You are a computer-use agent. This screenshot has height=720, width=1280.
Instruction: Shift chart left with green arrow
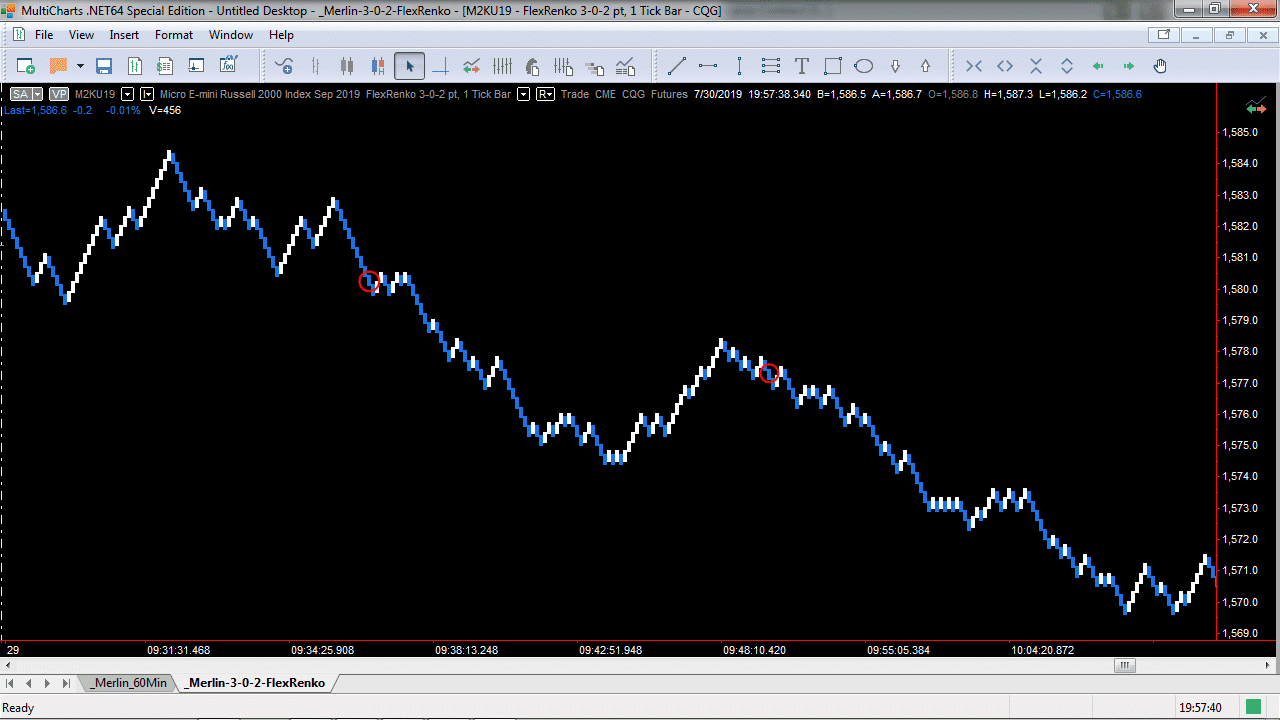coord(1098,66)
